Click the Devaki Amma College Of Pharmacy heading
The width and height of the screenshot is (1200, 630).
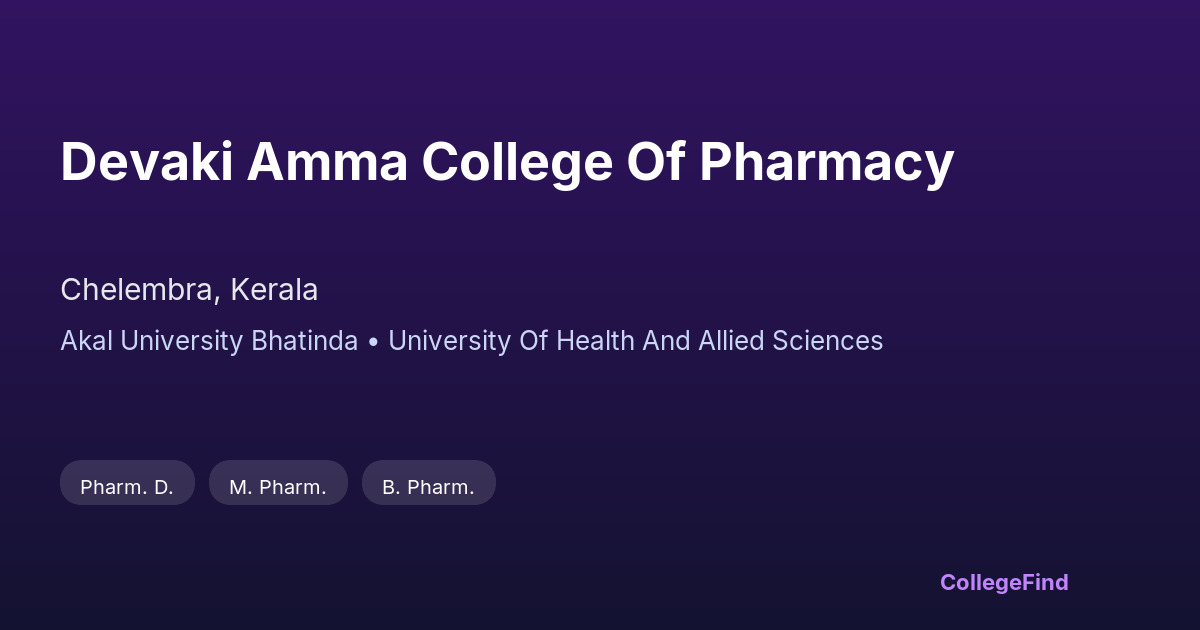(507, 162)
